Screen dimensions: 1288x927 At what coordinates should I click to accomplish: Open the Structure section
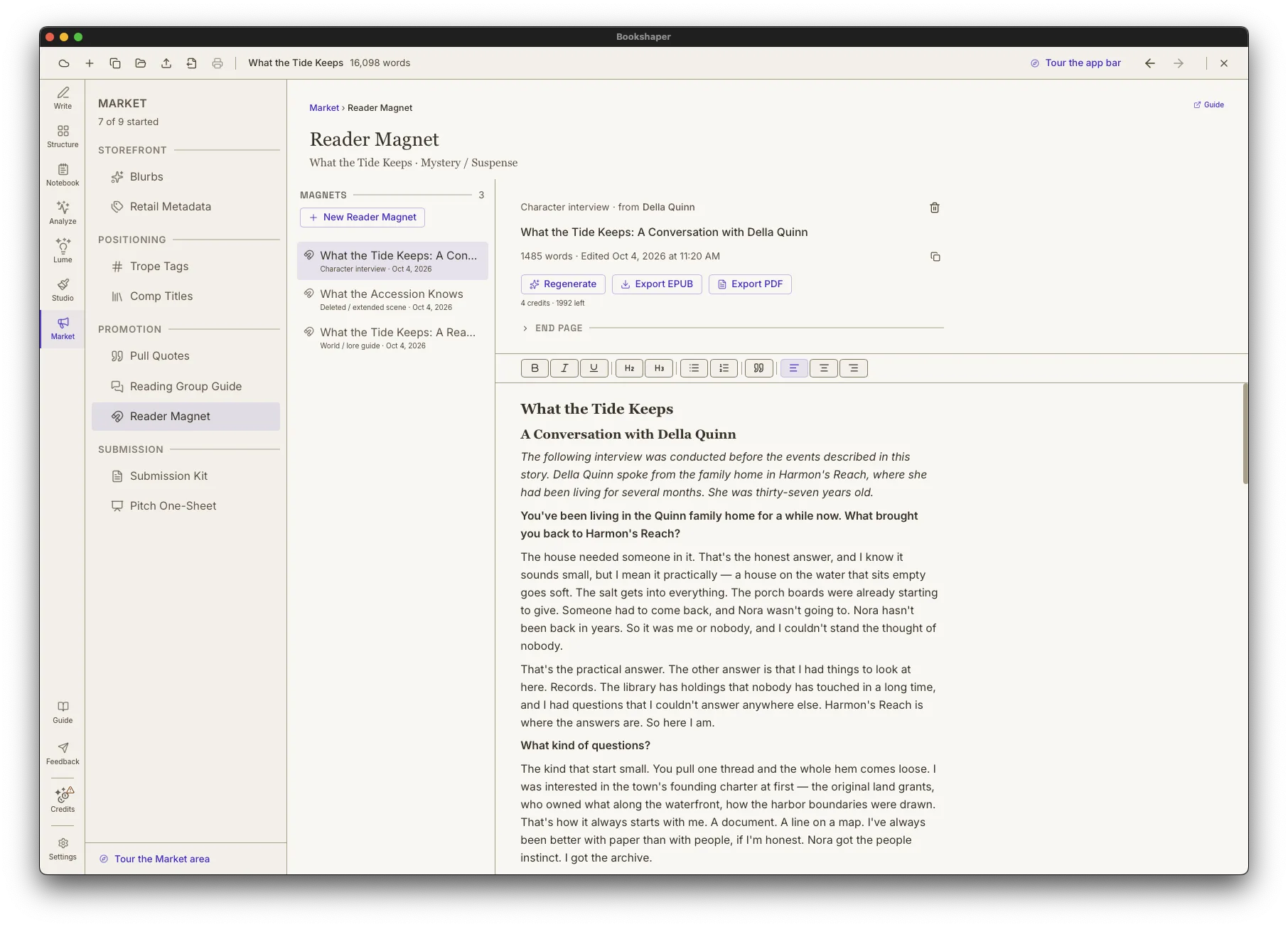point(63,136)
